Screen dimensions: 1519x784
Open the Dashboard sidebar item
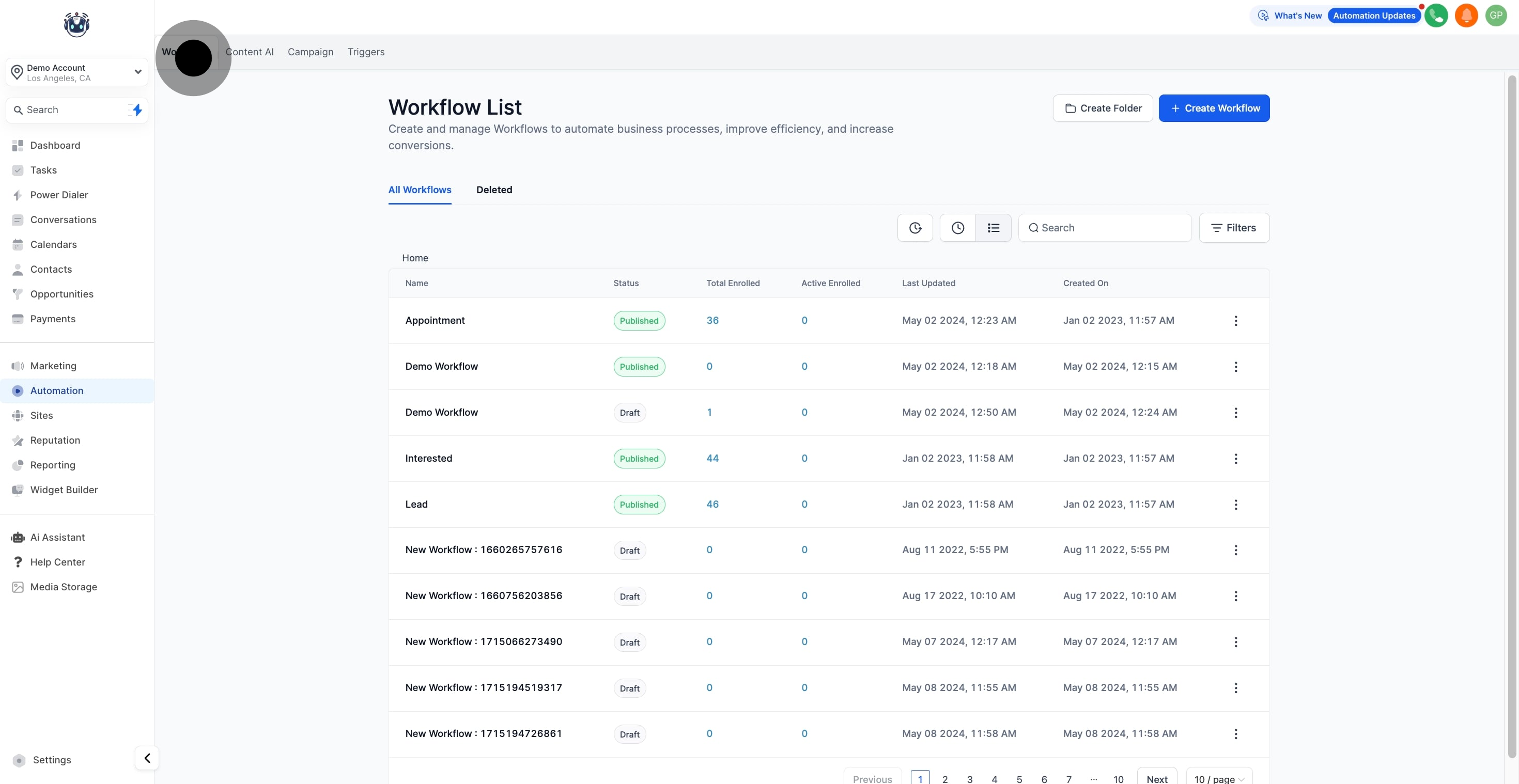55,145
